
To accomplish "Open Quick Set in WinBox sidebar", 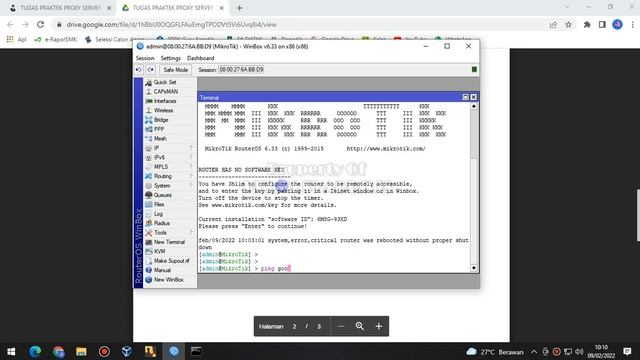I will (164, 82).
